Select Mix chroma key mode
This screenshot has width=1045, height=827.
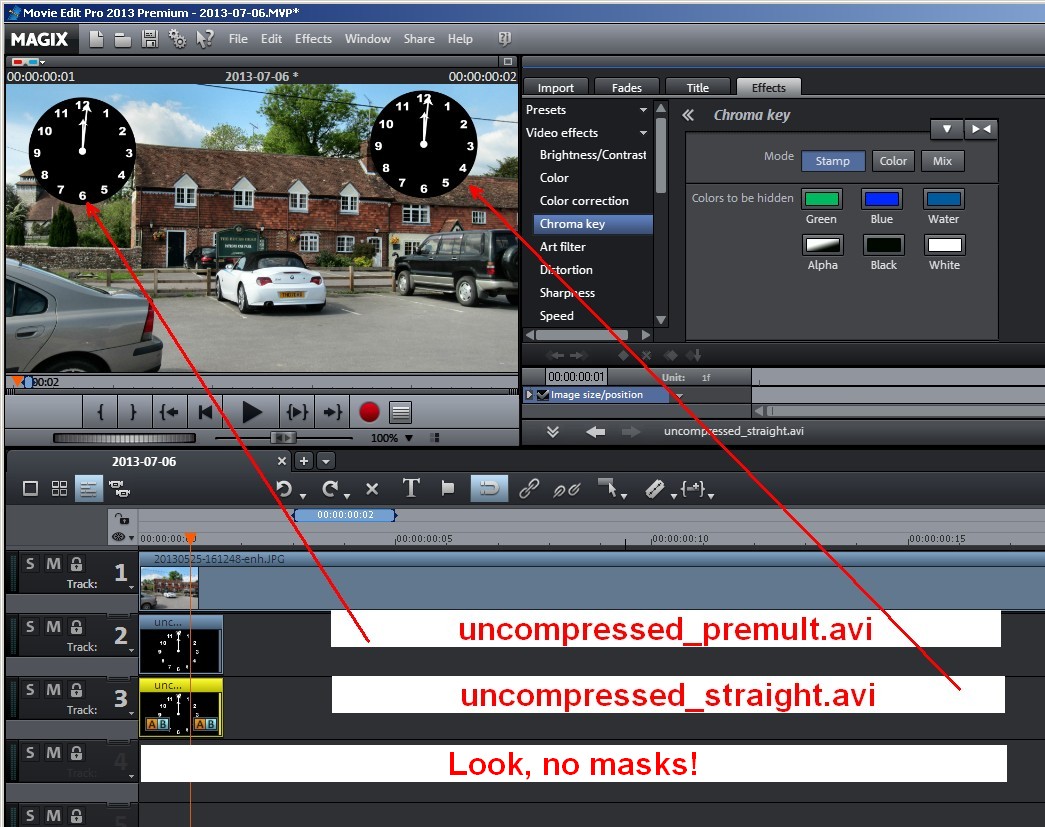[x=942, y=161]
